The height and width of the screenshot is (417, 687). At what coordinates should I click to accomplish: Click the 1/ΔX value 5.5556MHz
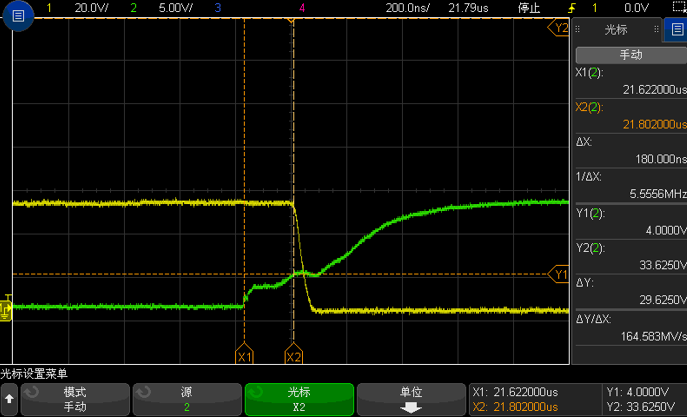[658, 194]
